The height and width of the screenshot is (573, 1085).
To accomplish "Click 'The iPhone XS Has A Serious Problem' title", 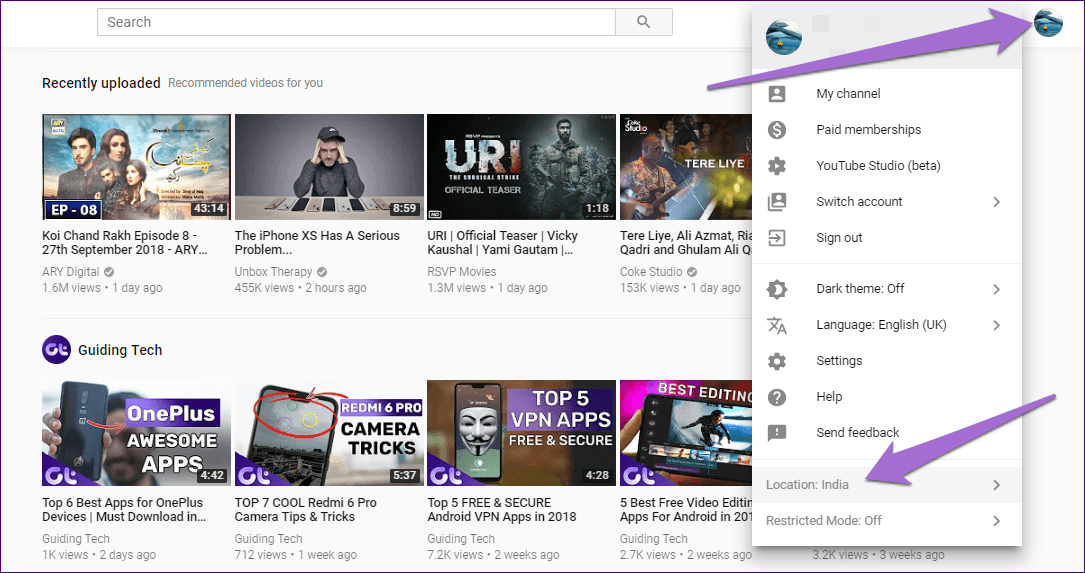I will coord(317,243).
